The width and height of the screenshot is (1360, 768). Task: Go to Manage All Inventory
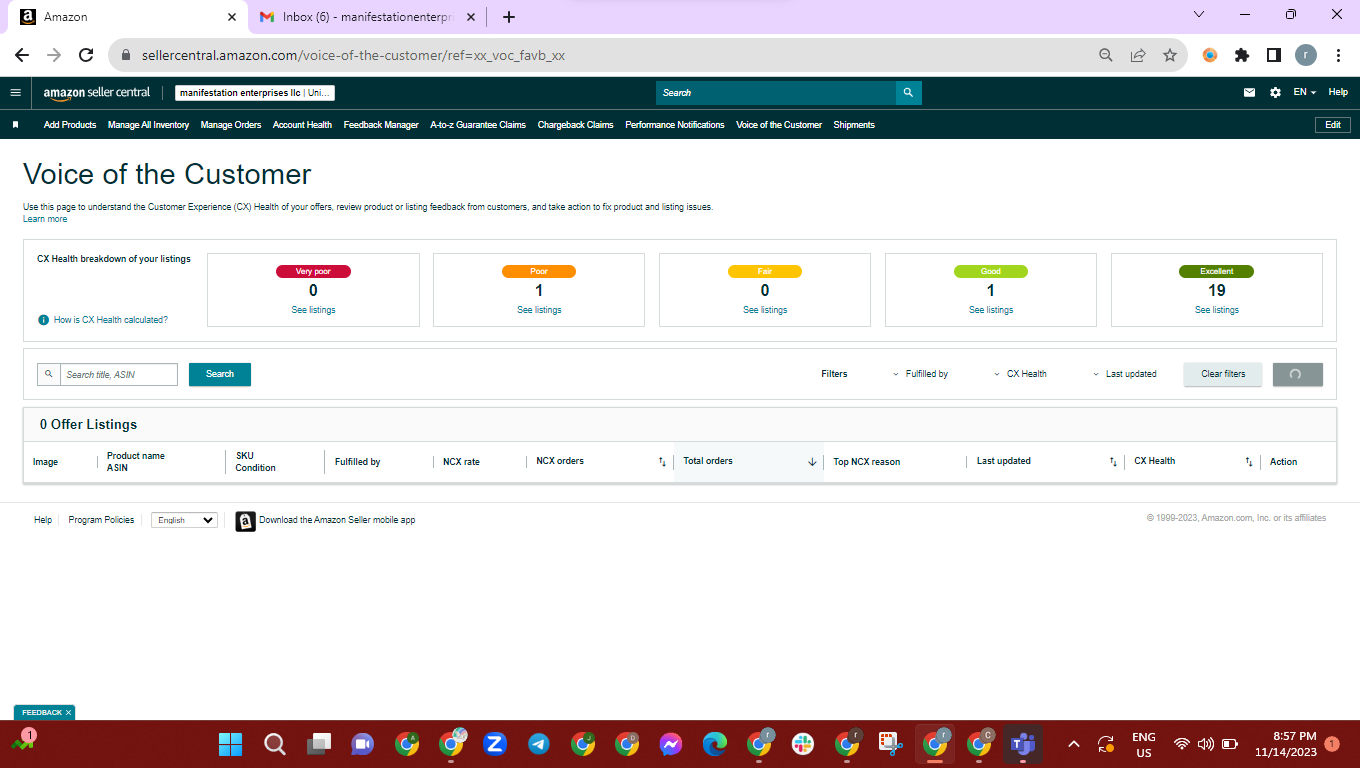[x=148, y=125]
